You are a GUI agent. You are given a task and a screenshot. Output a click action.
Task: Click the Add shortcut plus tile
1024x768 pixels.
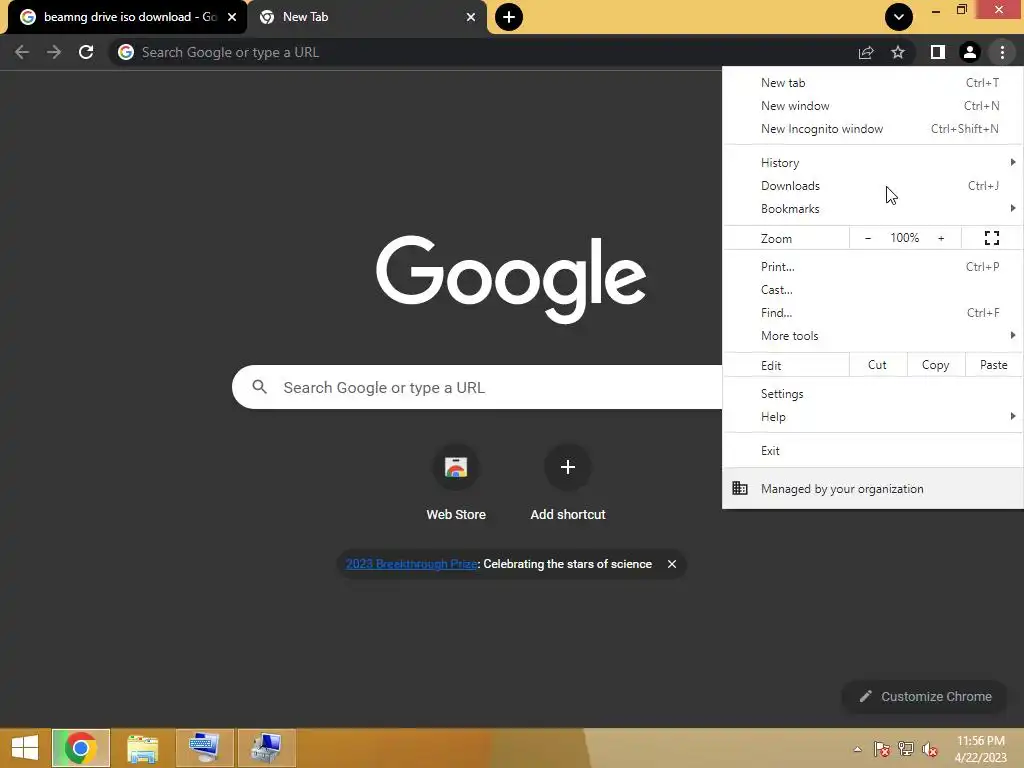[x=568, y=483]
